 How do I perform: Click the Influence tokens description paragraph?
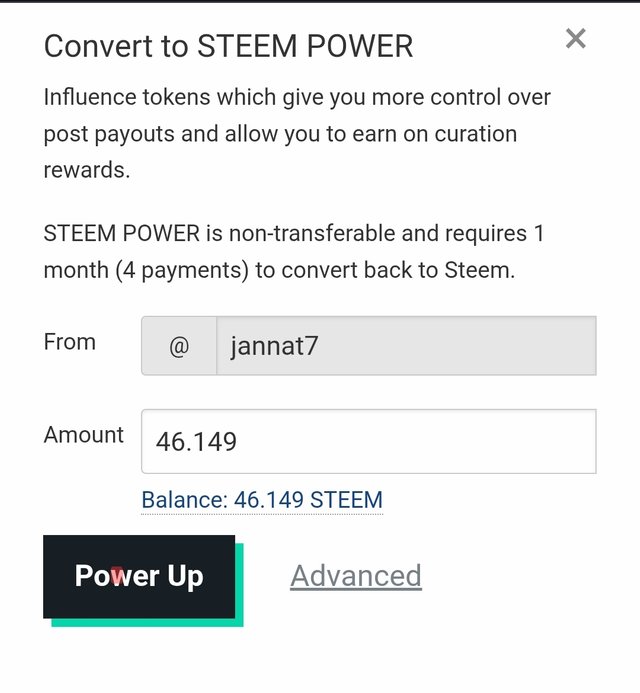(297, 134)
